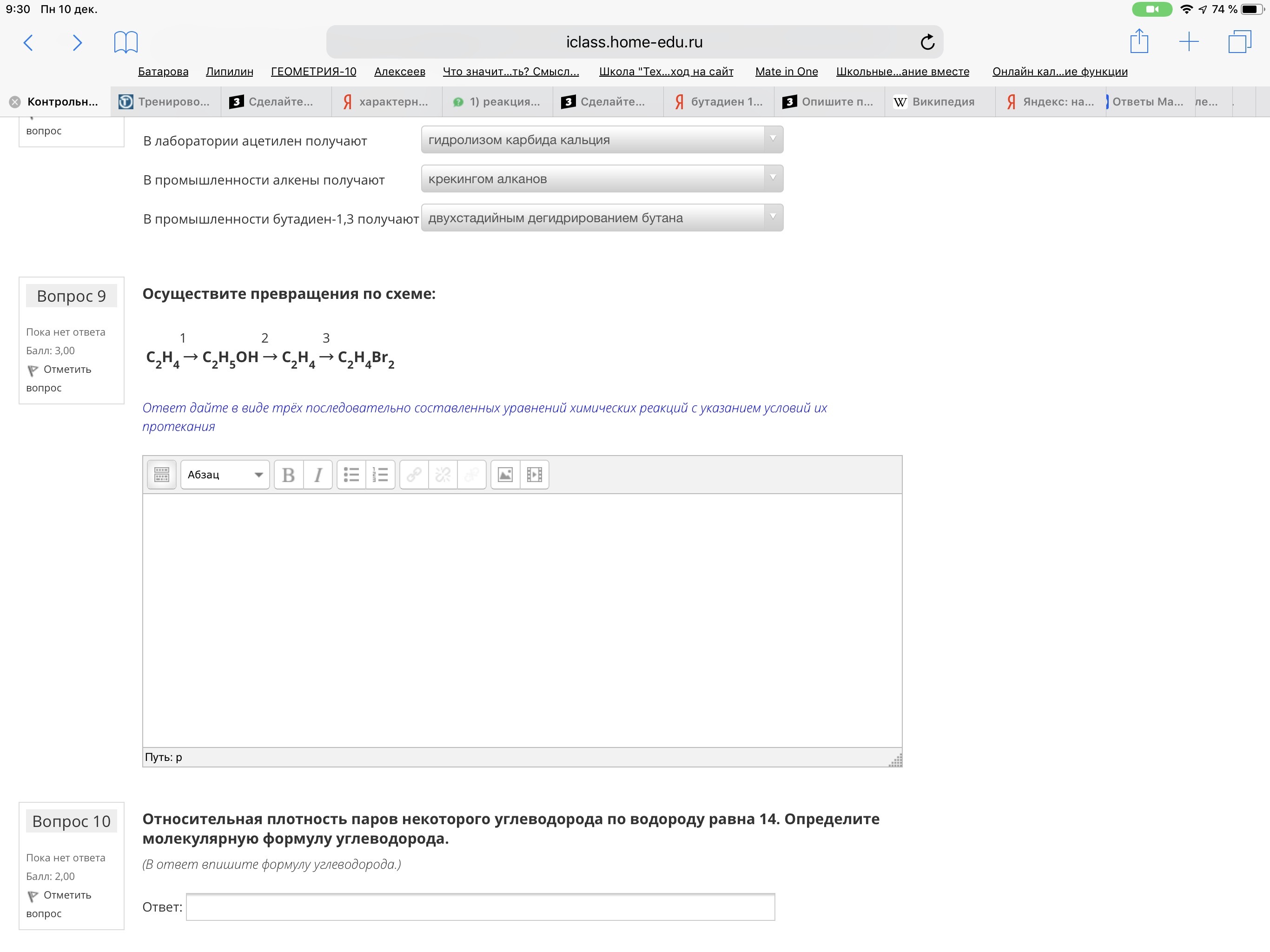Screen dimensions: 1270x952
Task: Apply bold formatting in the editor
Action: [x=288, y=475]
